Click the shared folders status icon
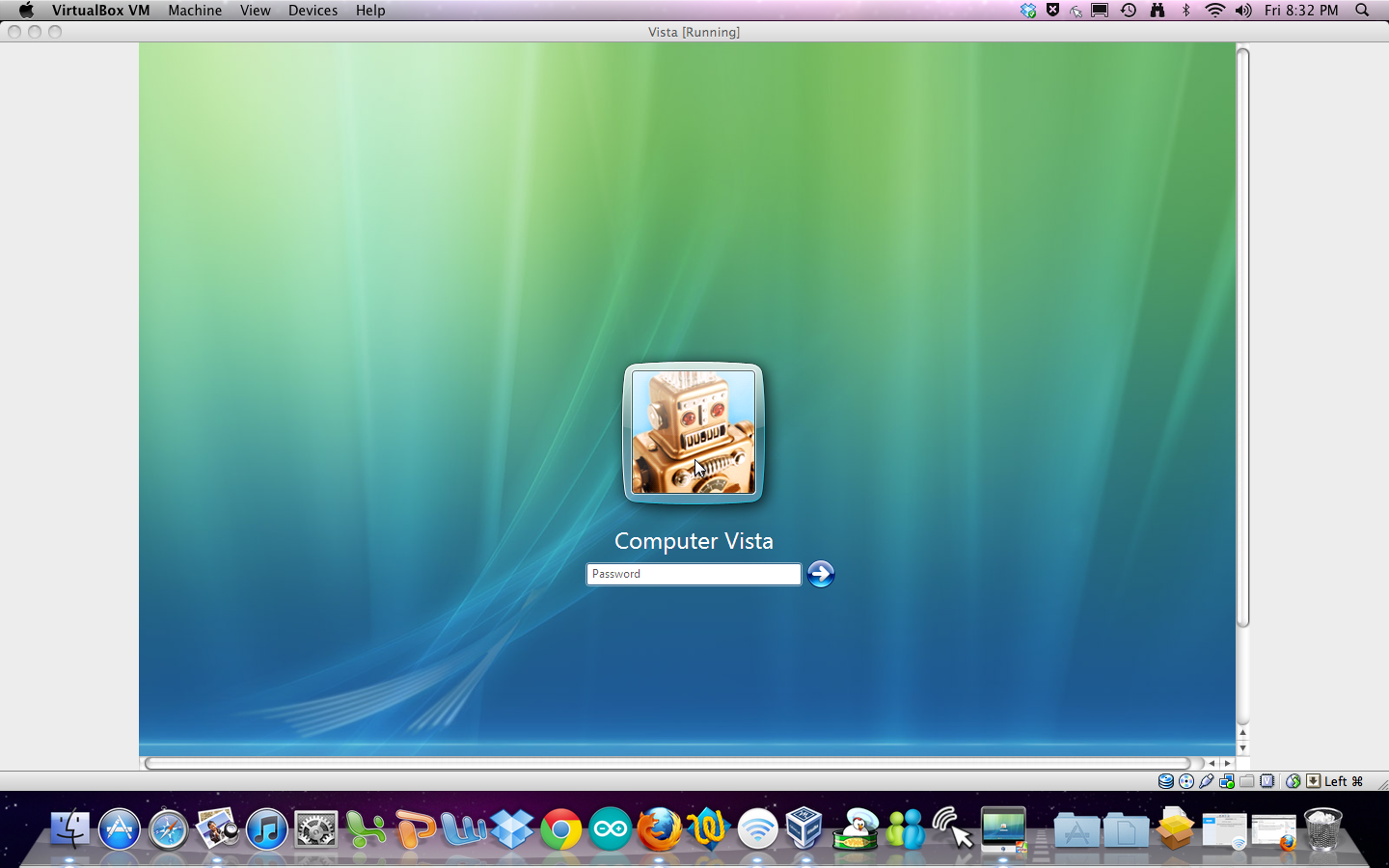Viewport: 1389px width, 868px height. click(x=1246, y=781)
